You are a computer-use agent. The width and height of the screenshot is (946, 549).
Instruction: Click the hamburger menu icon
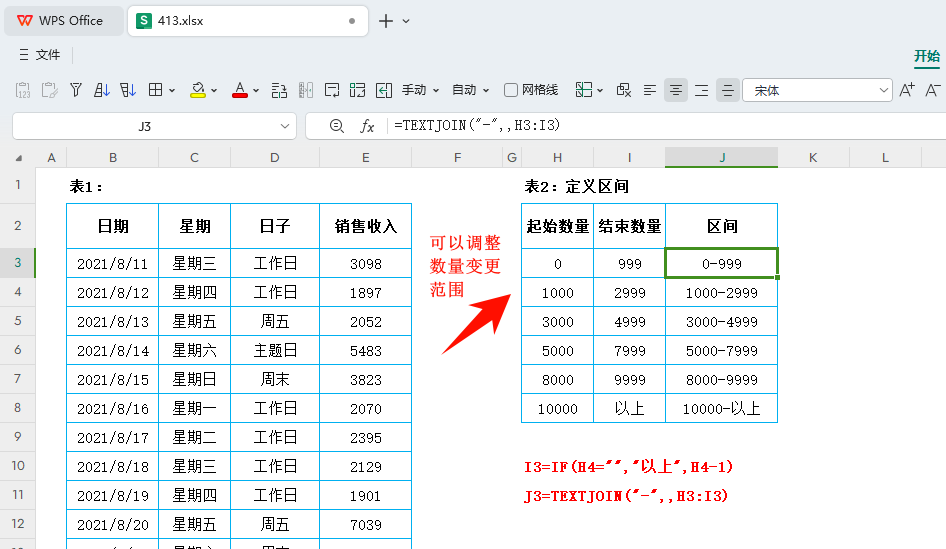click(24, 55)
